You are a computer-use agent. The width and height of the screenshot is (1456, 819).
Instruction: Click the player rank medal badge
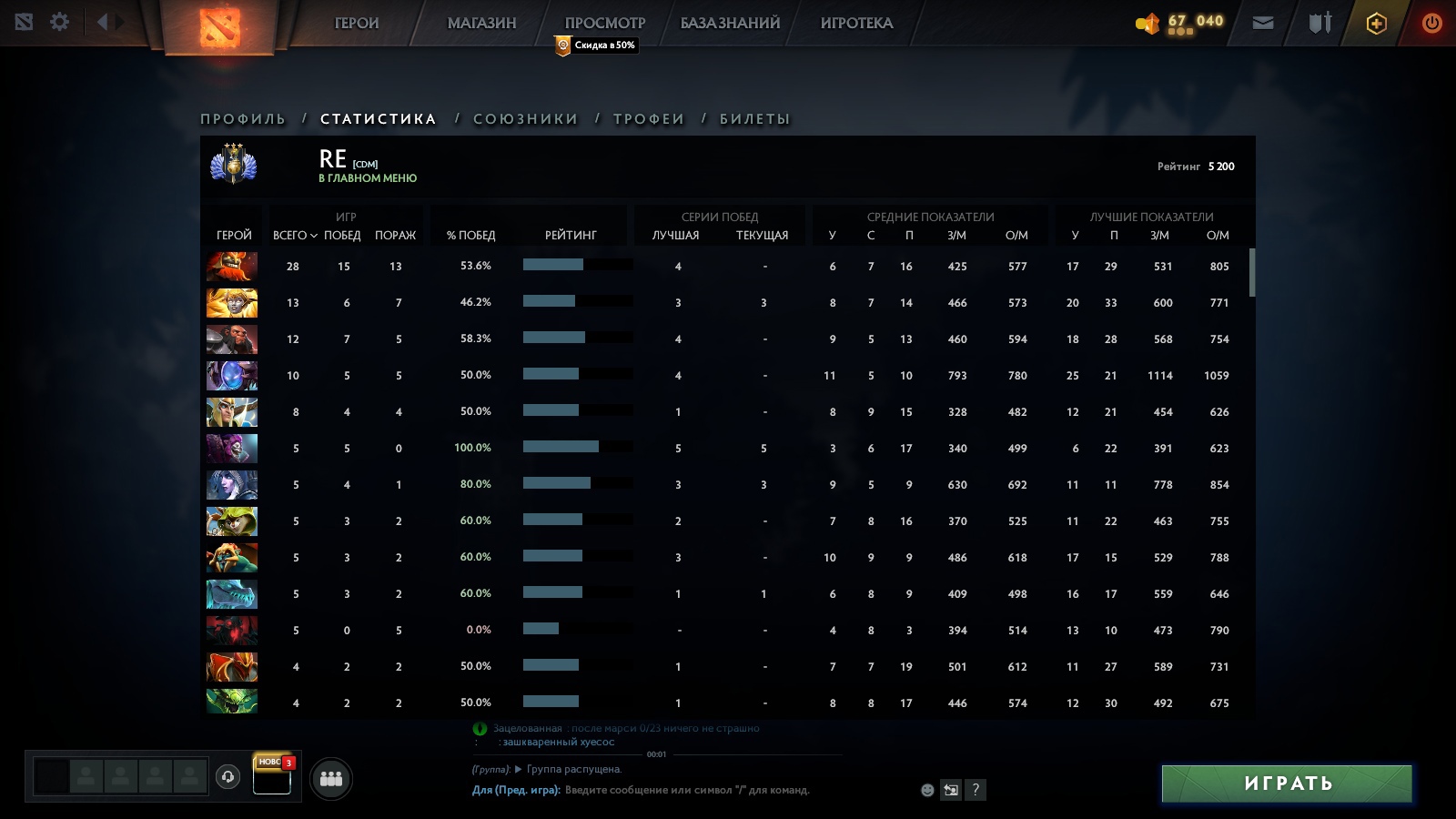(234, 165)
